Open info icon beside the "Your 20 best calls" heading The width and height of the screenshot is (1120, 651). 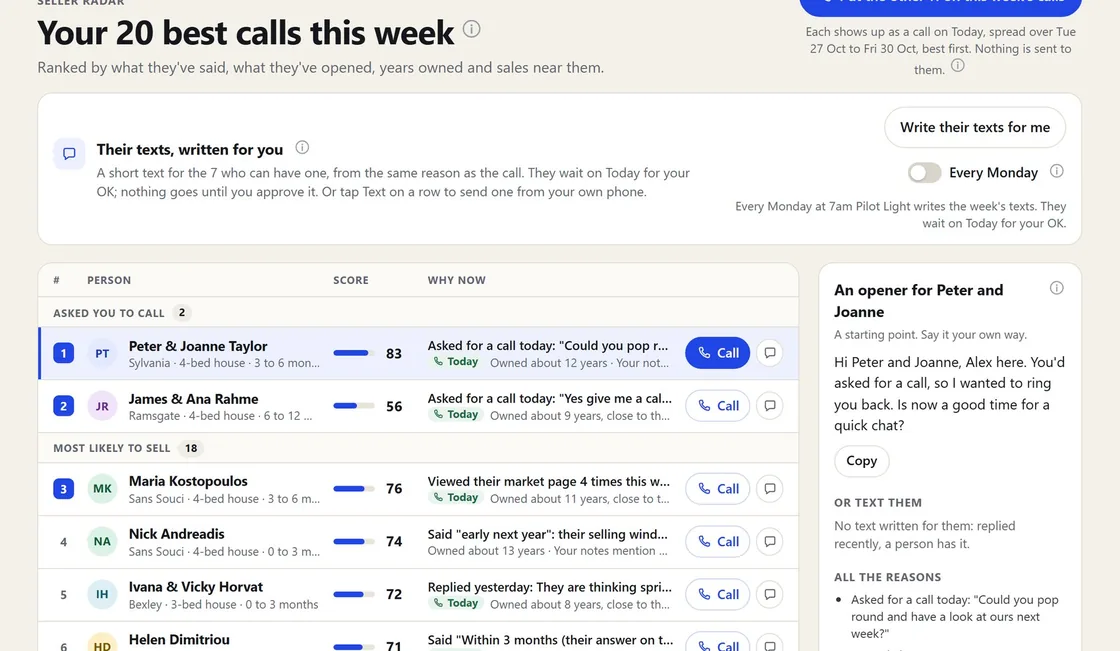pos(471,29)
